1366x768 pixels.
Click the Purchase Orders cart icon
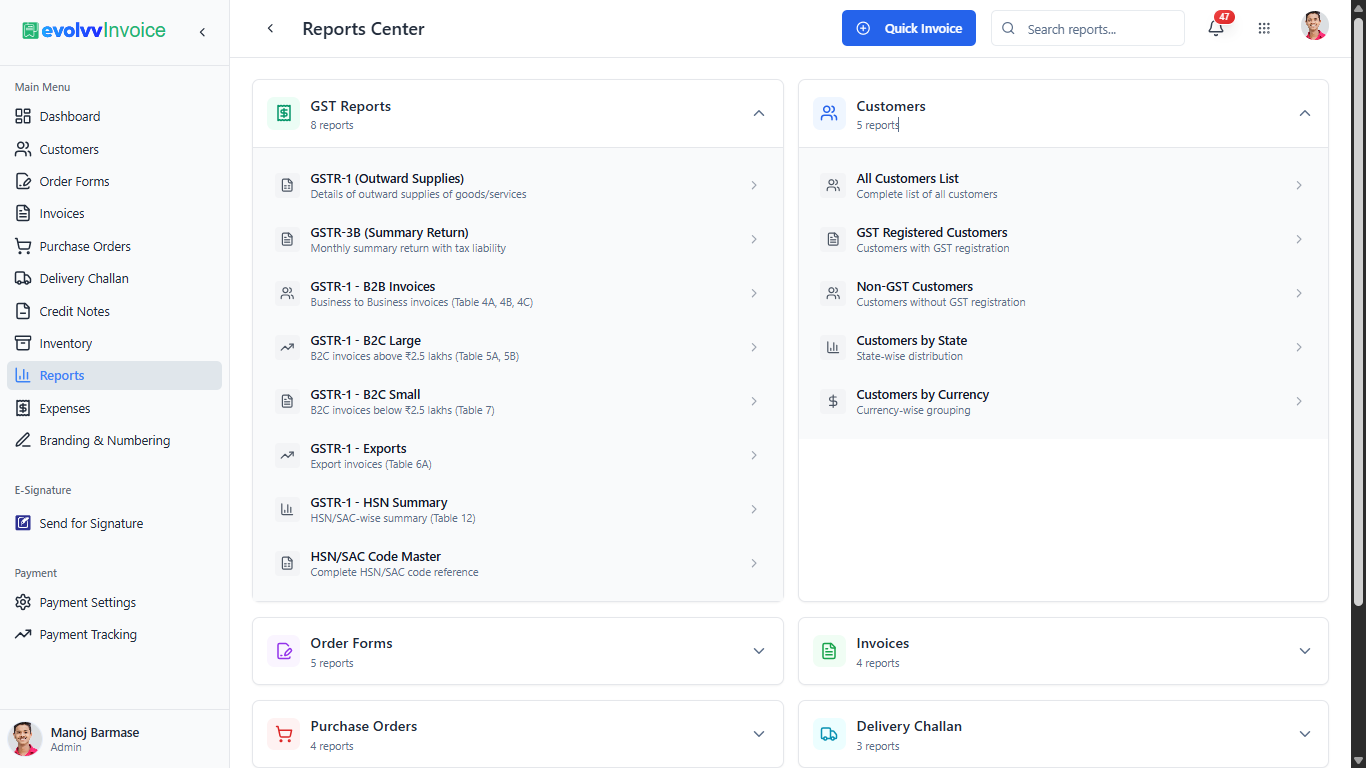point(284,734)
